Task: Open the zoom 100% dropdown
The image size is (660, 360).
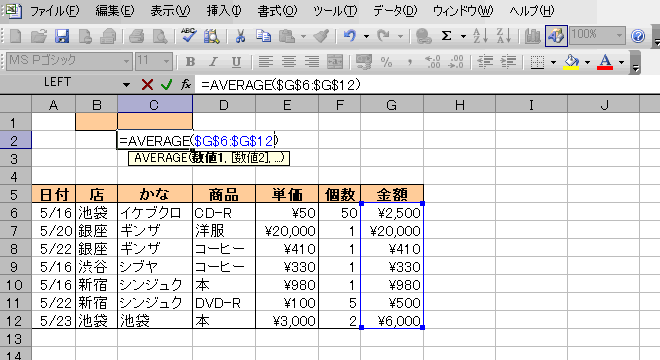Action: coord(619,36)
